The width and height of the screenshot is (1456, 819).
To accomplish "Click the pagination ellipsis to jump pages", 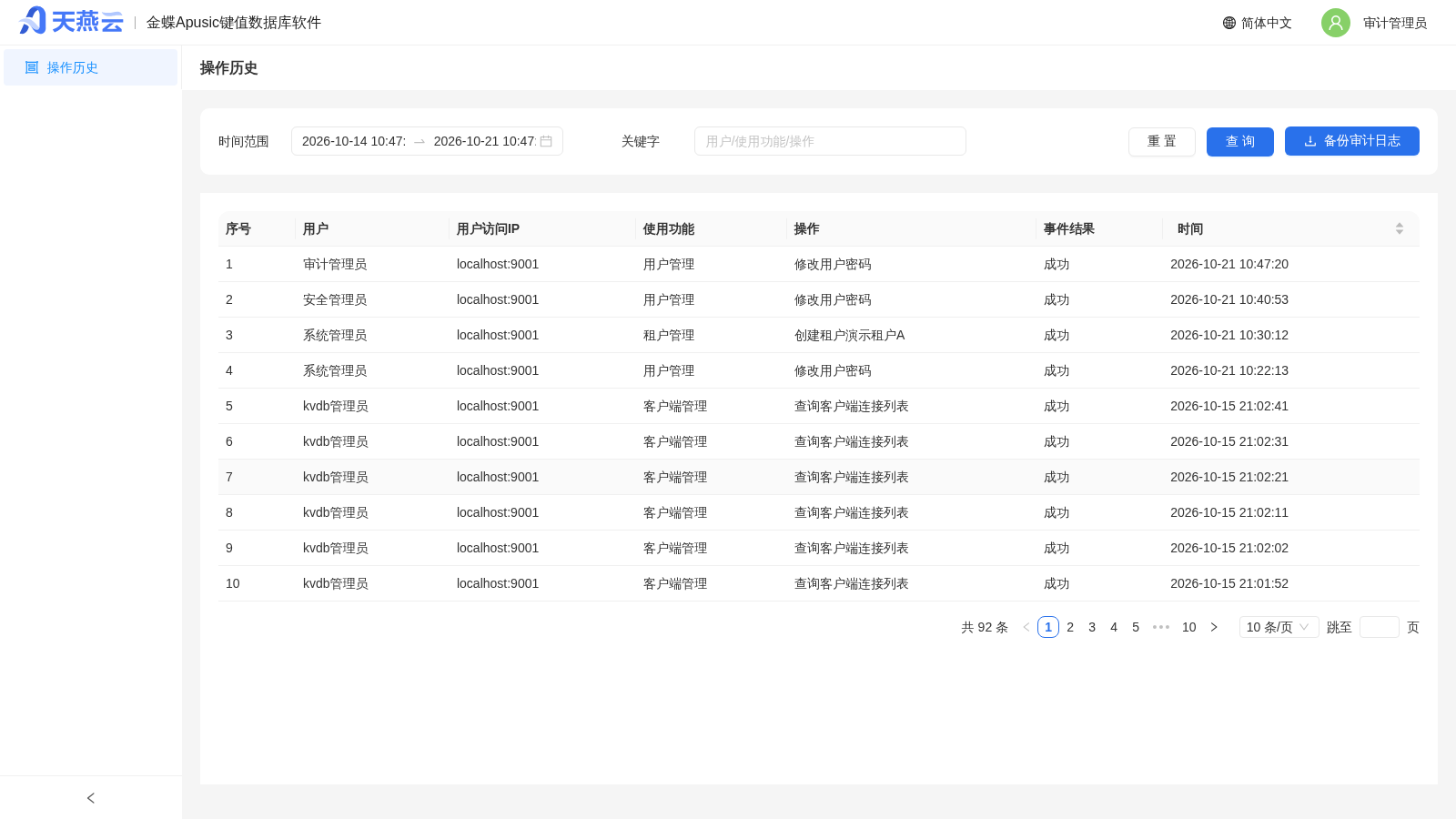I will [1161, 627].
